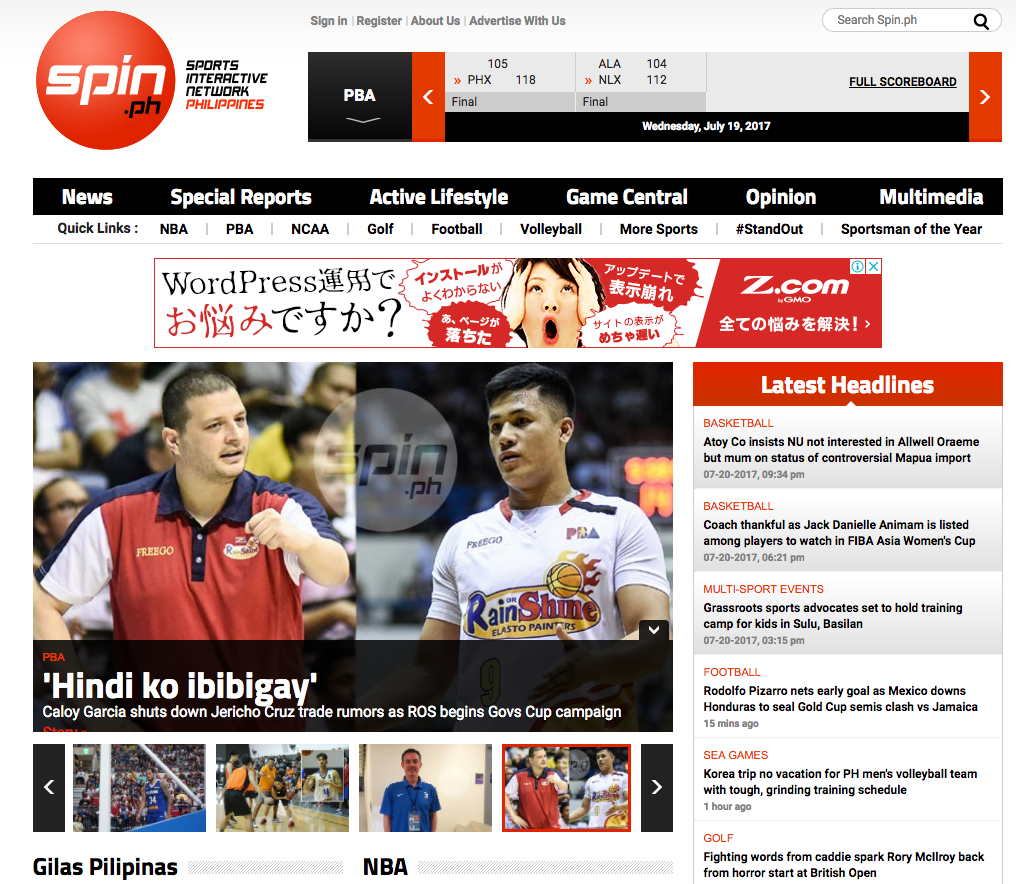The image size is (1016, 884).
Task: Select More Sports quick link
Action: click(x=658, y=229)
